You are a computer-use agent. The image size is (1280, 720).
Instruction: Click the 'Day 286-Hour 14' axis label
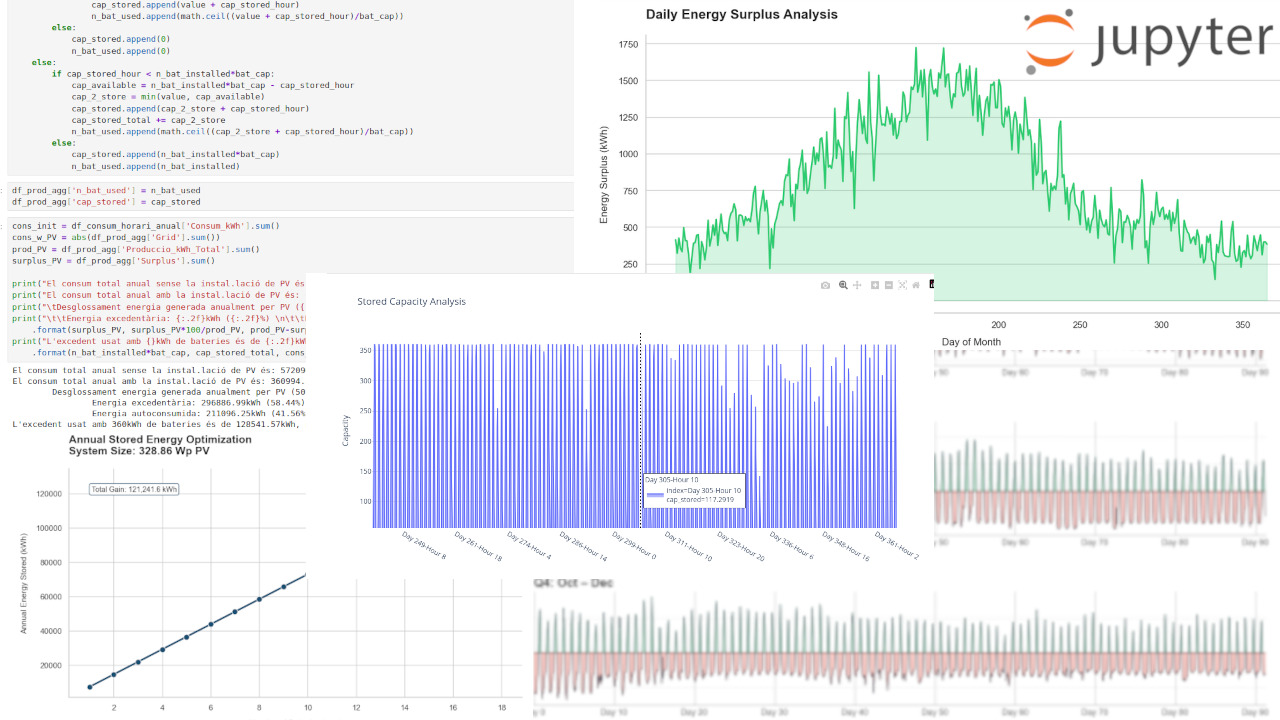582,545
